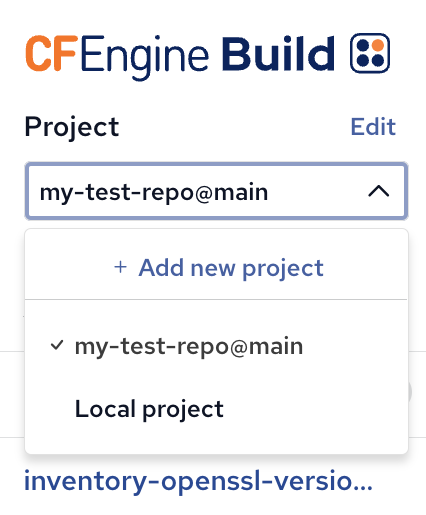This screenshot has height=515, width=426.
Task: Collapse the project list with the up chevron
Action: pos(379,191)
